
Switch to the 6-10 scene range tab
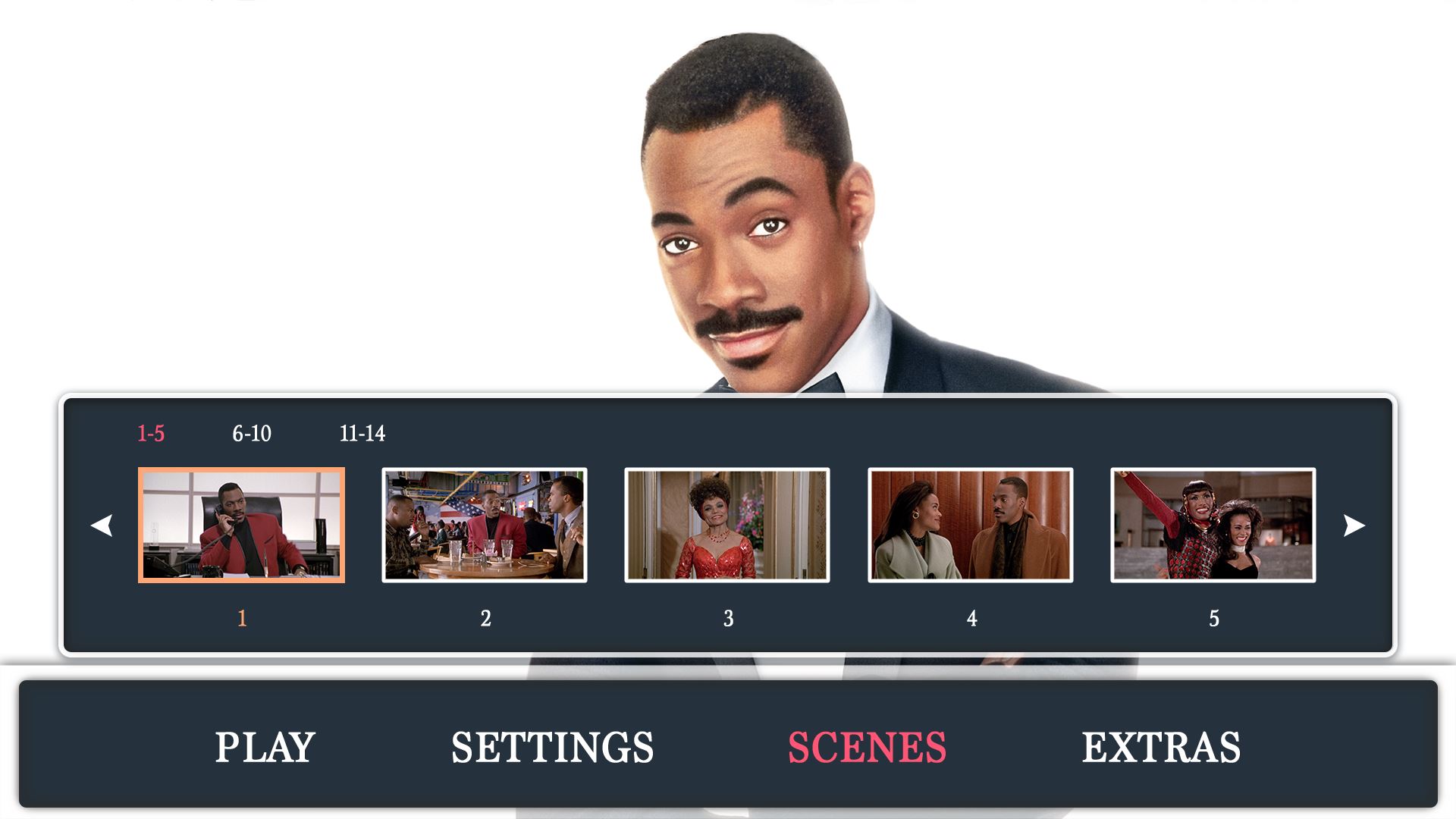pyautogui.click(x=252, y=433)
